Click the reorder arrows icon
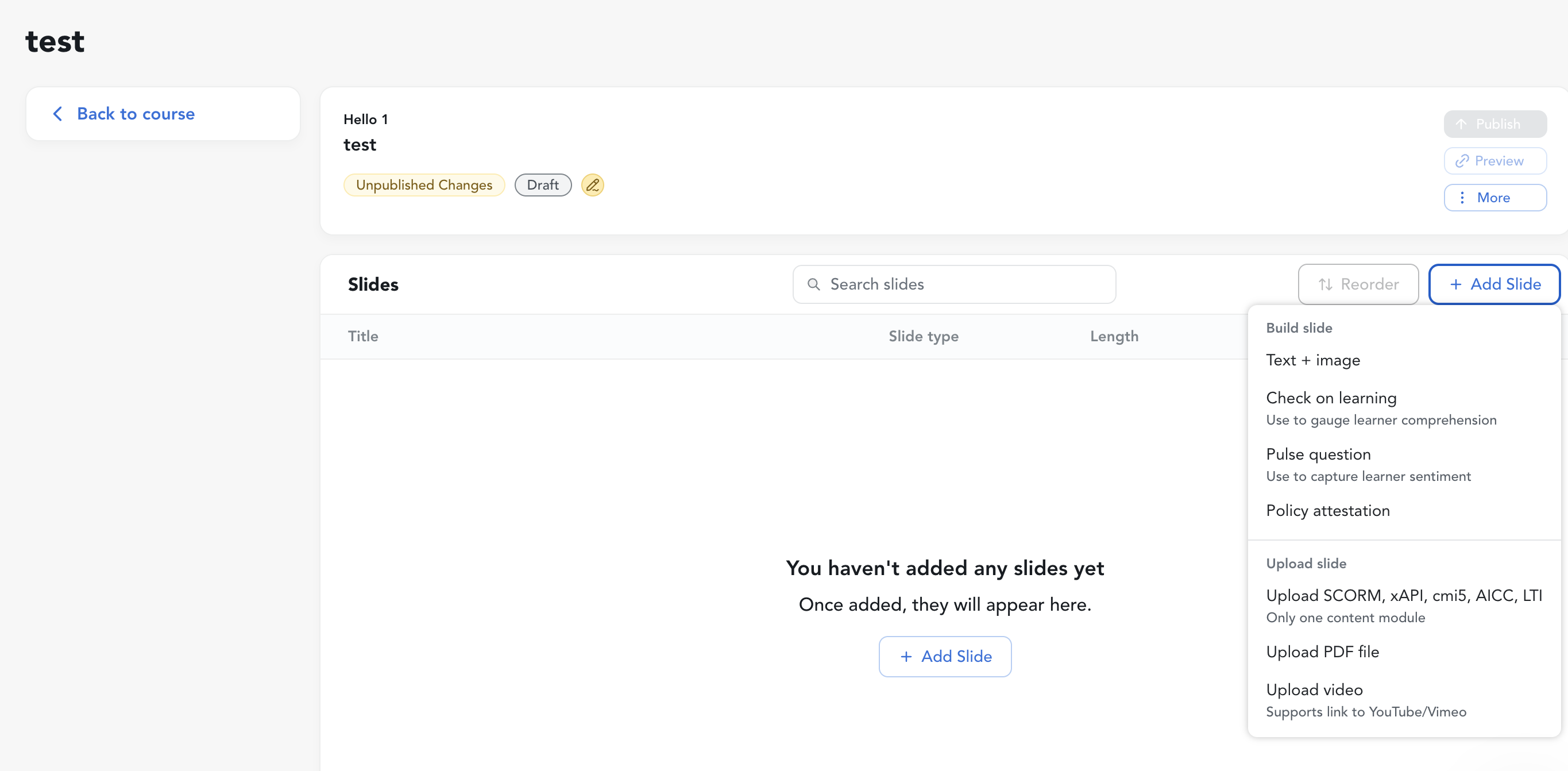Viewport: 1568px width, 771px height. click(x=1325, y=284)
